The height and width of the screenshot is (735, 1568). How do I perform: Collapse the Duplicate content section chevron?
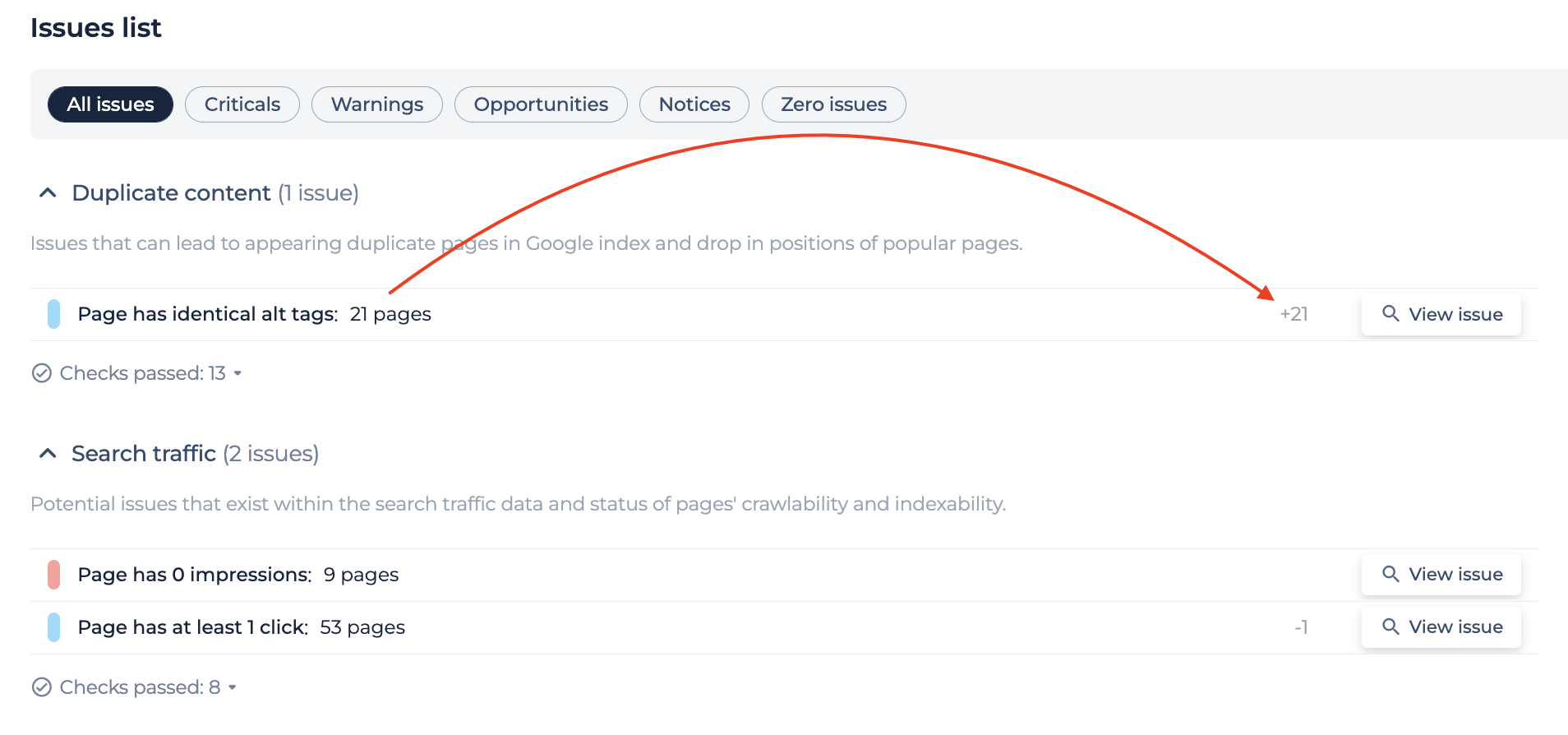(48, 193)
